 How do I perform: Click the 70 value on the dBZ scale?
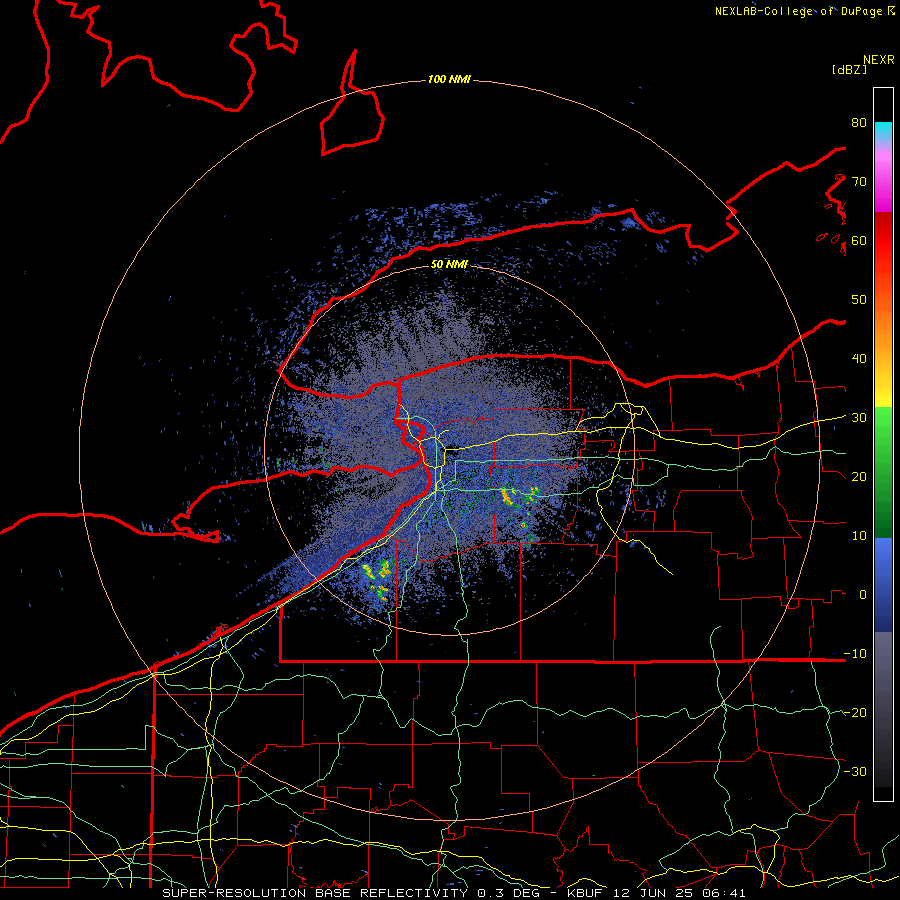[x=859, y=182]
